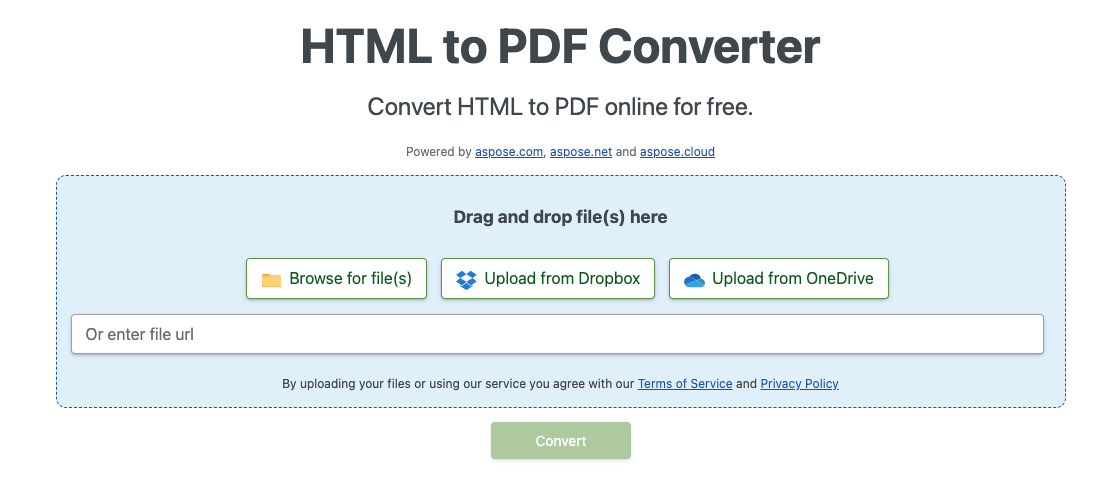View the Privacy Policy link

coord(799,383)
